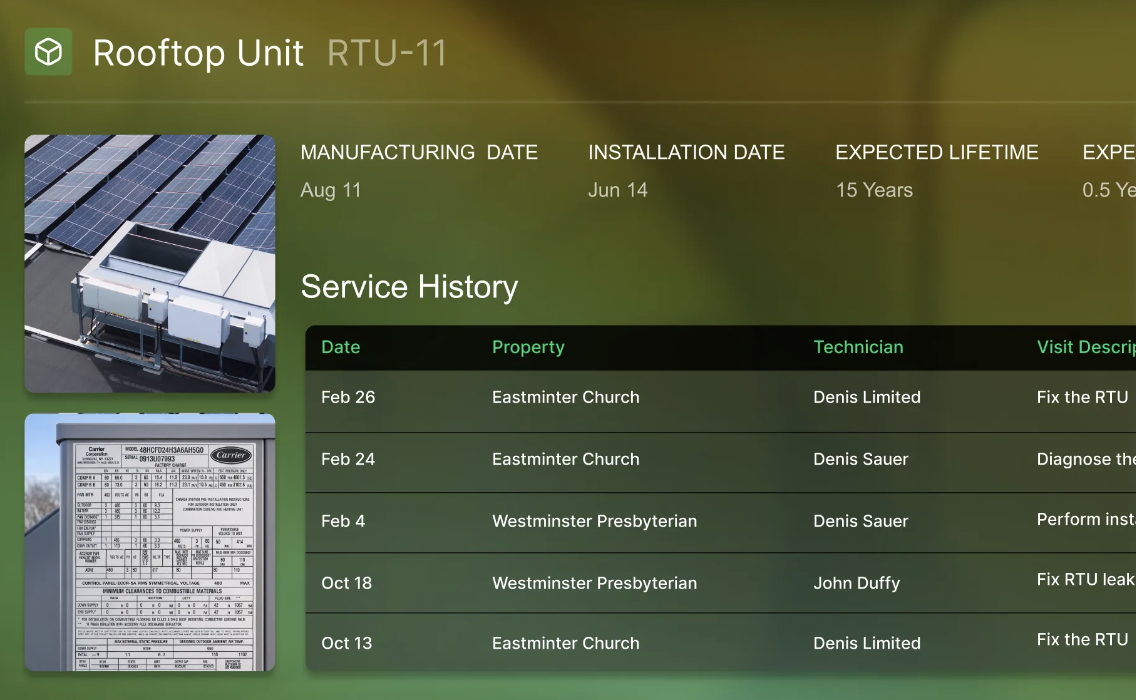
Task: Select the Feb 4 date cell
Action: pyautogui.click(x=343, y=521)
